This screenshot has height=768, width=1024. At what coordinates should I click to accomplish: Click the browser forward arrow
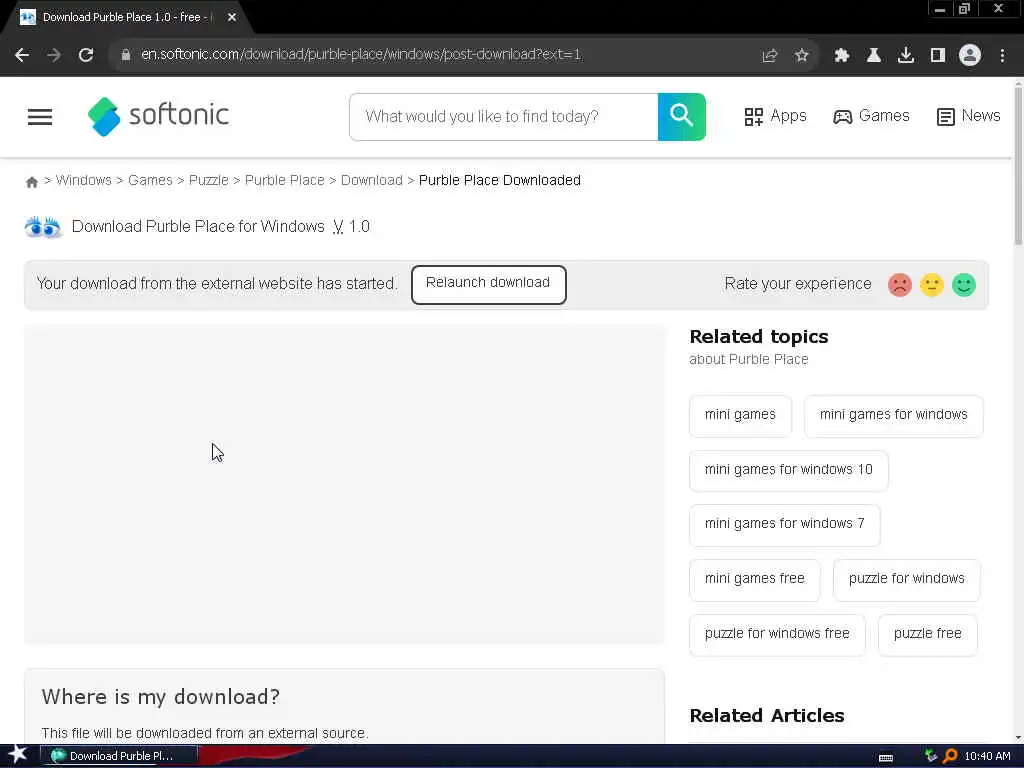coord(54,56)
